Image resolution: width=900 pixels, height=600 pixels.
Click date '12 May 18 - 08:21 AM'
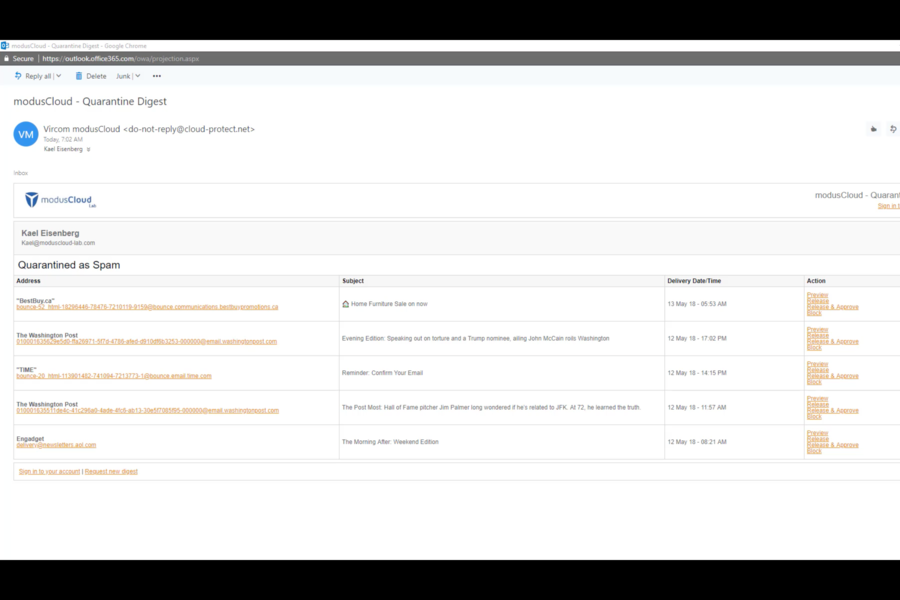697,442
